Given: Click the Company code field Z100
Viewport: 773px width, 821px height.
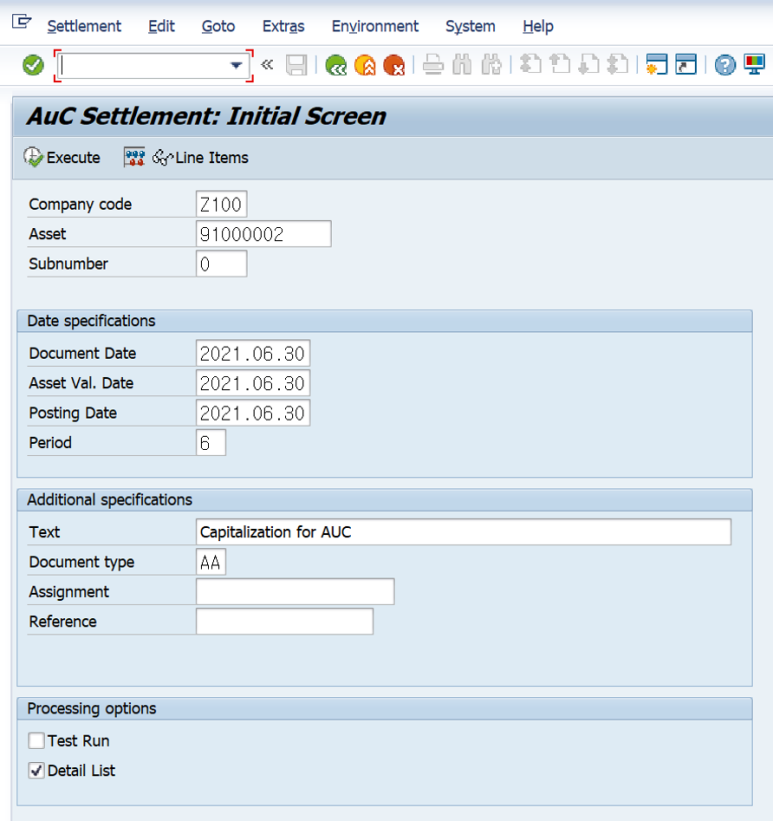Looking at the screenshot, I should pyautogui.click(x=222, y=204).
